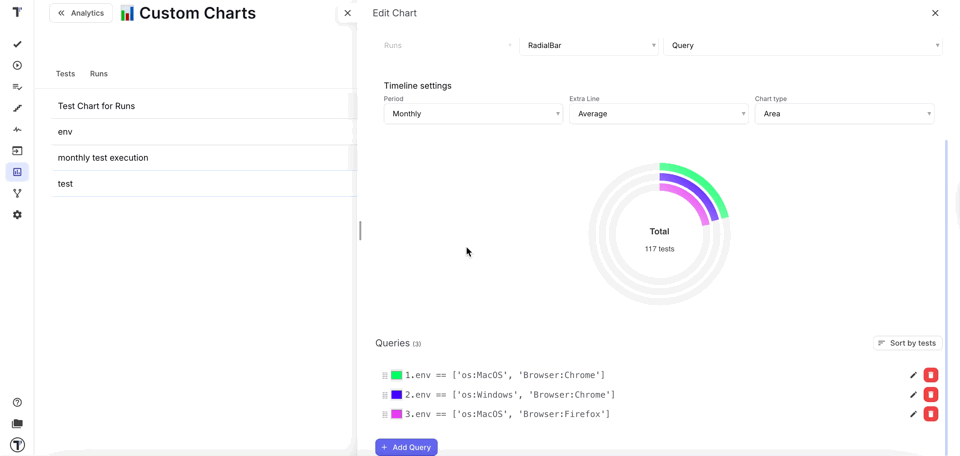Switch to the Runs tab
Image resolution: width=960 pixels, height=456 pixels.
point(99,74)
